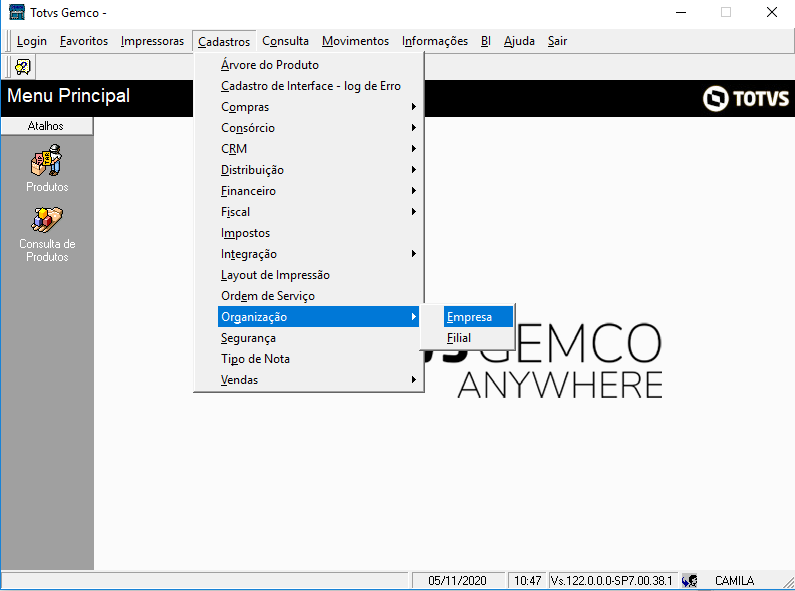Select the Impostos menu entry
Screen dimensions: 795x591
tap(319, 233)
